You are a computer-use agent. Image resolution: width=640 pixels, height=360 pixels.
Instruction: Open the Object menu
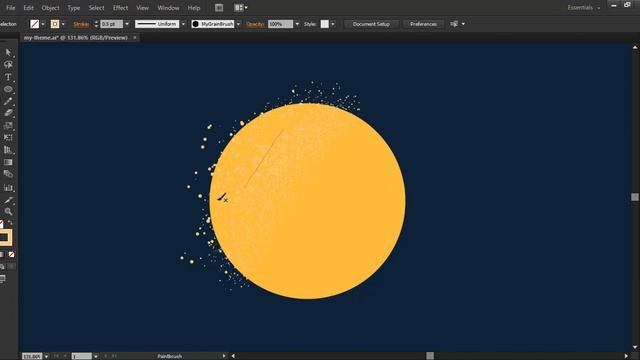[x=50, y=8]
